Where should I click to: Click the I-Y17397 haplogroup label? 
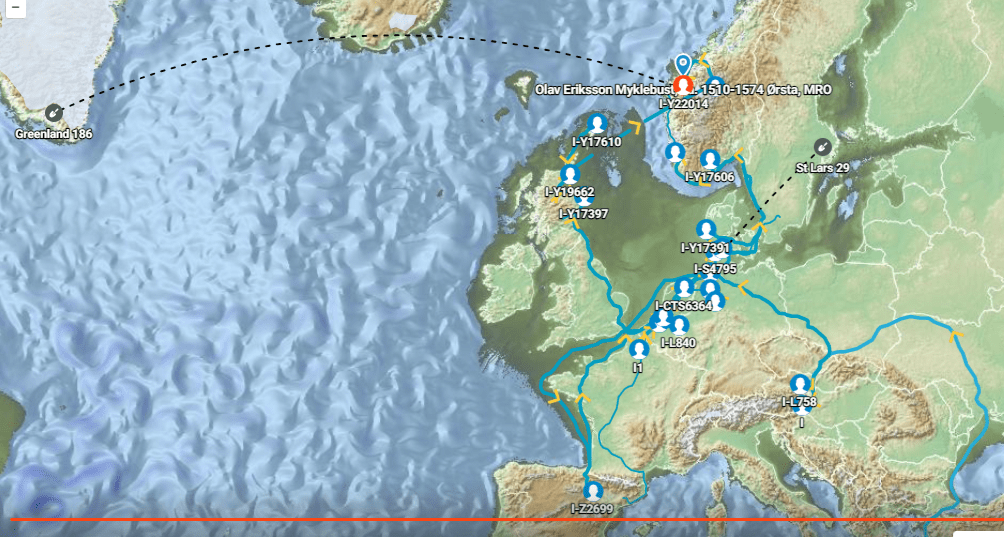pyautogui.click(x=583, y=213)
